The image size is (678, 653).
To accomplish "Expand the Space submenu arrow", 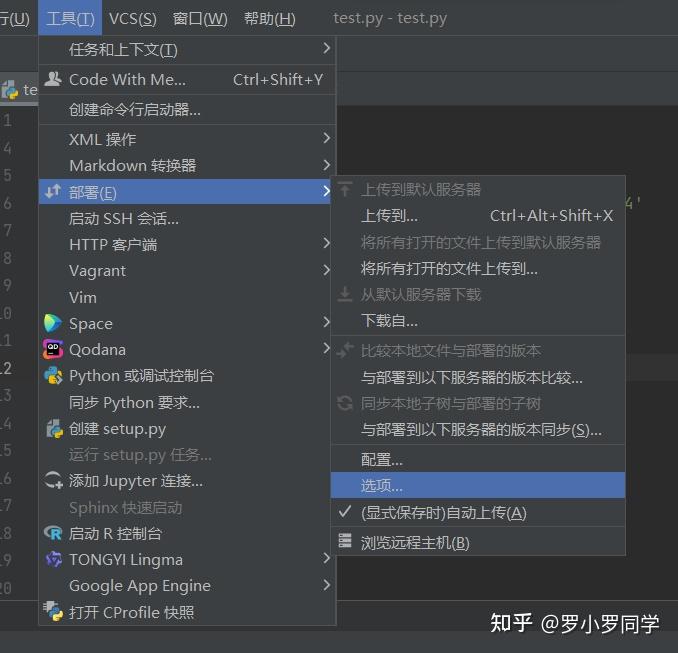I will click(326, 322).
